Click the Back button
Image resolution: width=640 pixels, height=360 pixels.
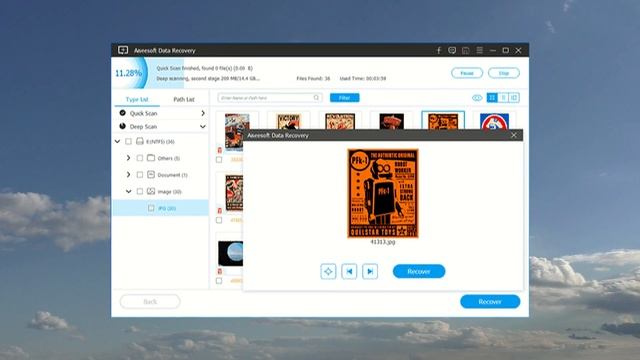150,302
